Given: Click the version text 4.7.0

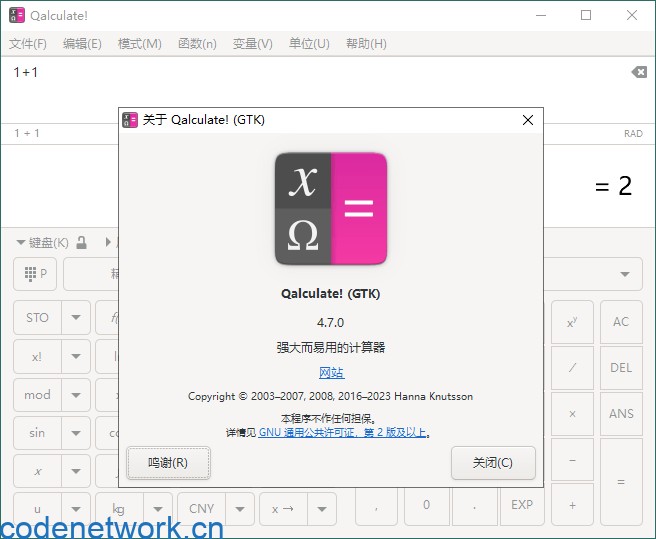Looking at the screenshot, I should point(331,323).
